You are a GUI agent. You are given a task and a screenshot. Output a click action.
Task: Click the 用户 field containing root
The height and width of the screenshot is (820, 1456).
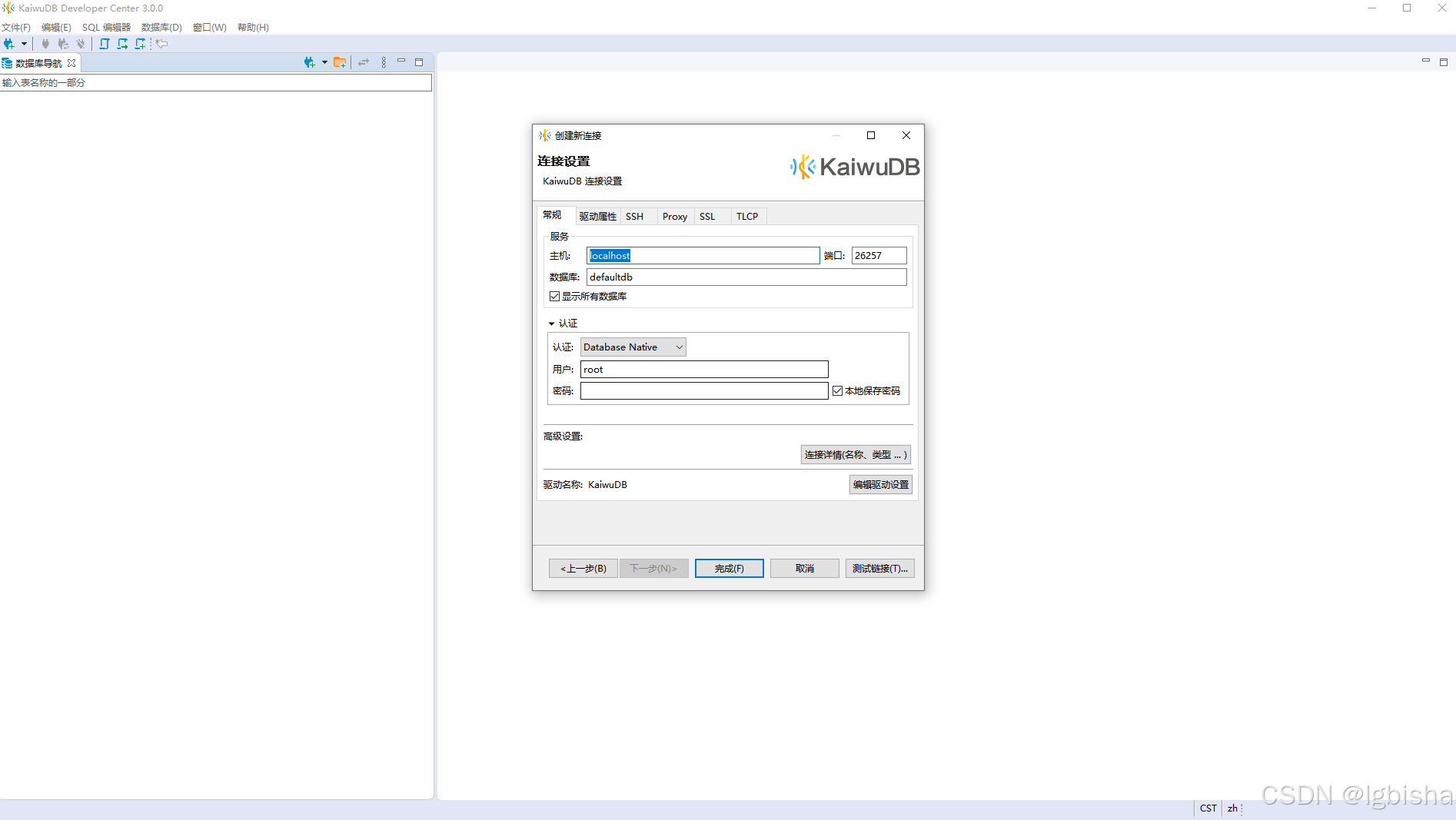click(704, 370)
